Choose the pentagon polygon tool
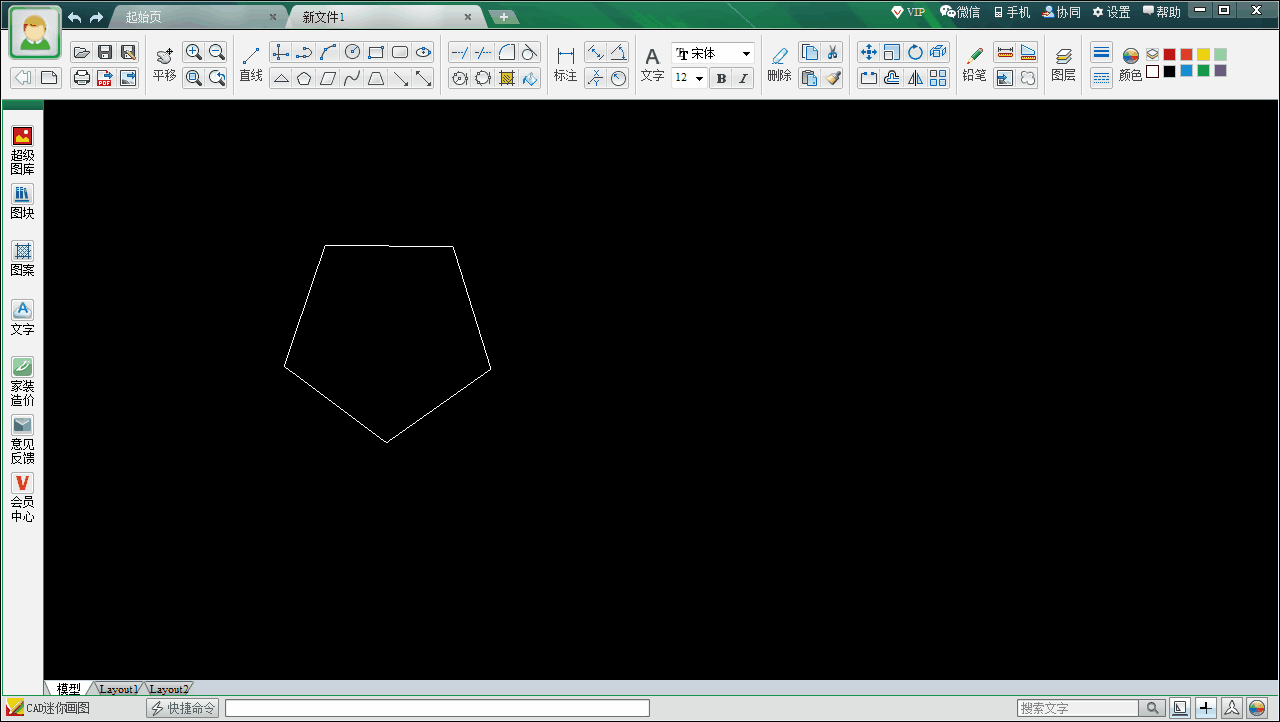This screenshot has width=1280, height=722. tap(304, 78)
